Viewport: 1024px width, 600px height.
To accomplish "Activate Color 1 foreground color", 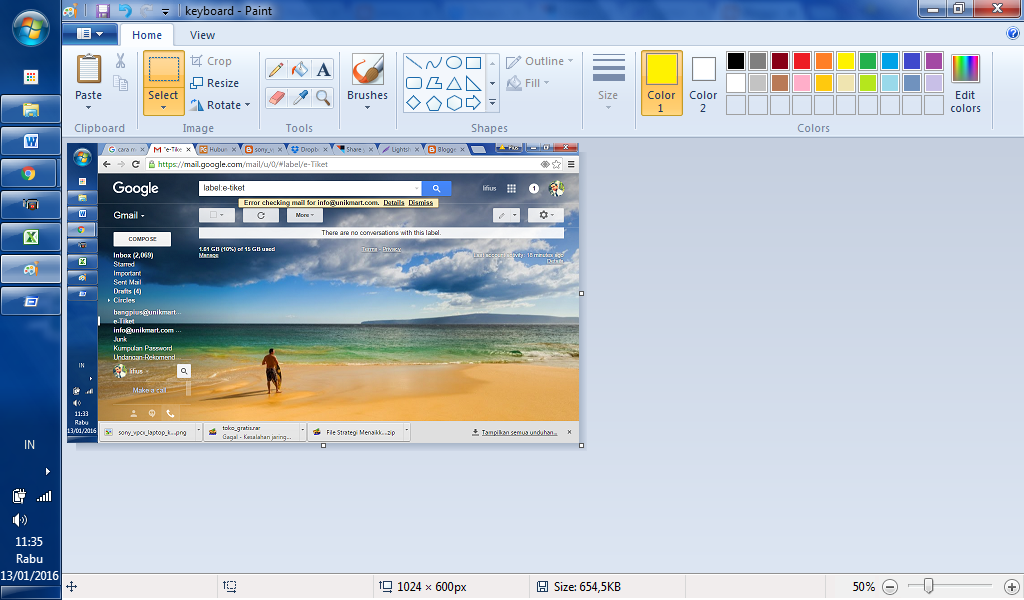I will [662, 83].
